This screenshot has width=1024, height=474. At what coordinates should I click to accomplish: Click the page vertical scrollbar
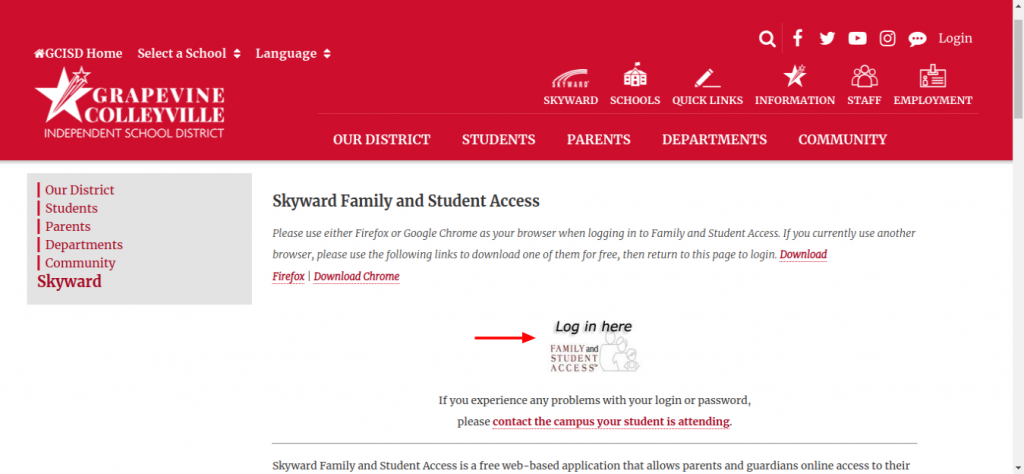tap(1018, 237)
